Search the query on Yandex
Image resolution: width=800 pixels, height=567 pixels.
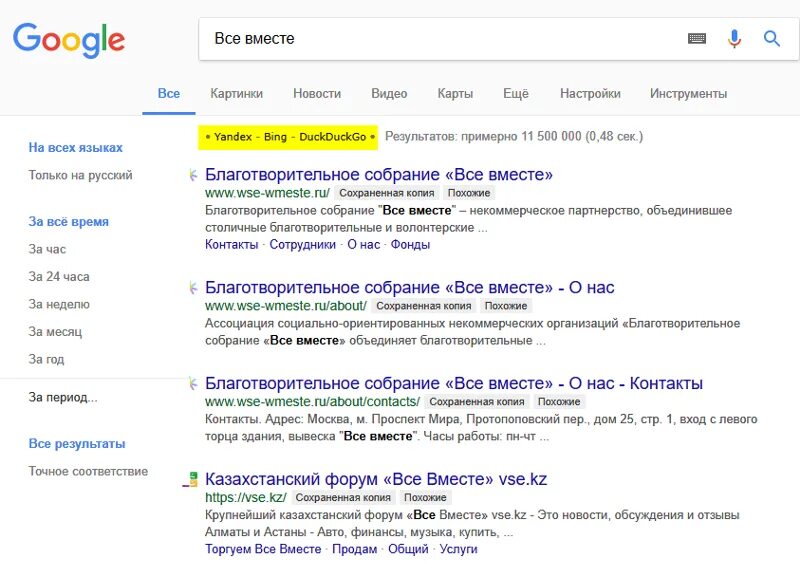[x=233, y=137]
